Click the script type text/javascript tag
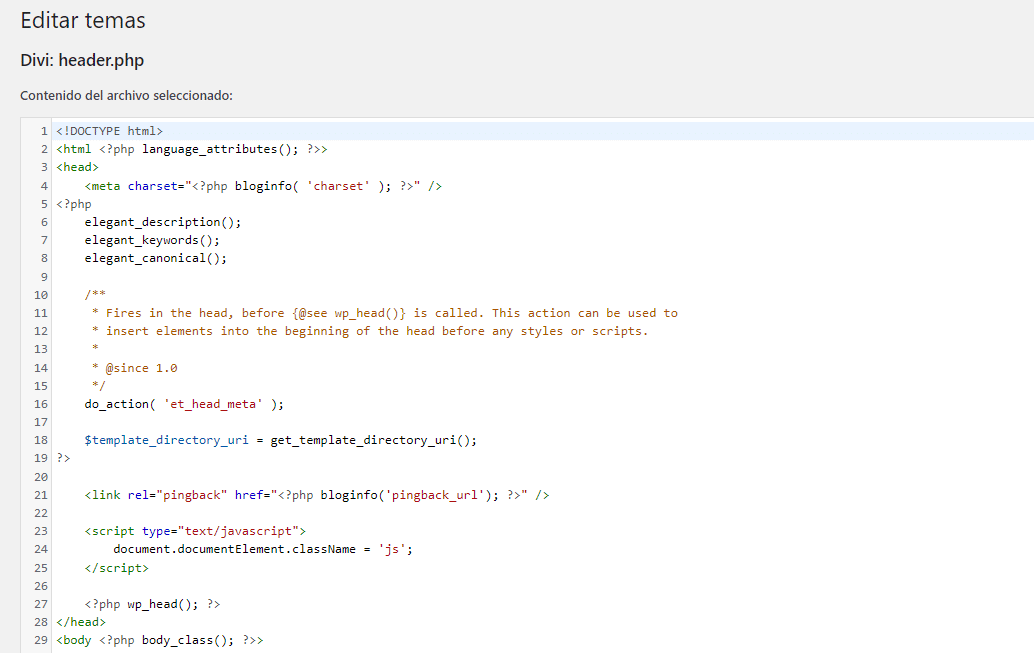Image resolution: width=1034 pixels, height=653 pixels. click(195, 532)
